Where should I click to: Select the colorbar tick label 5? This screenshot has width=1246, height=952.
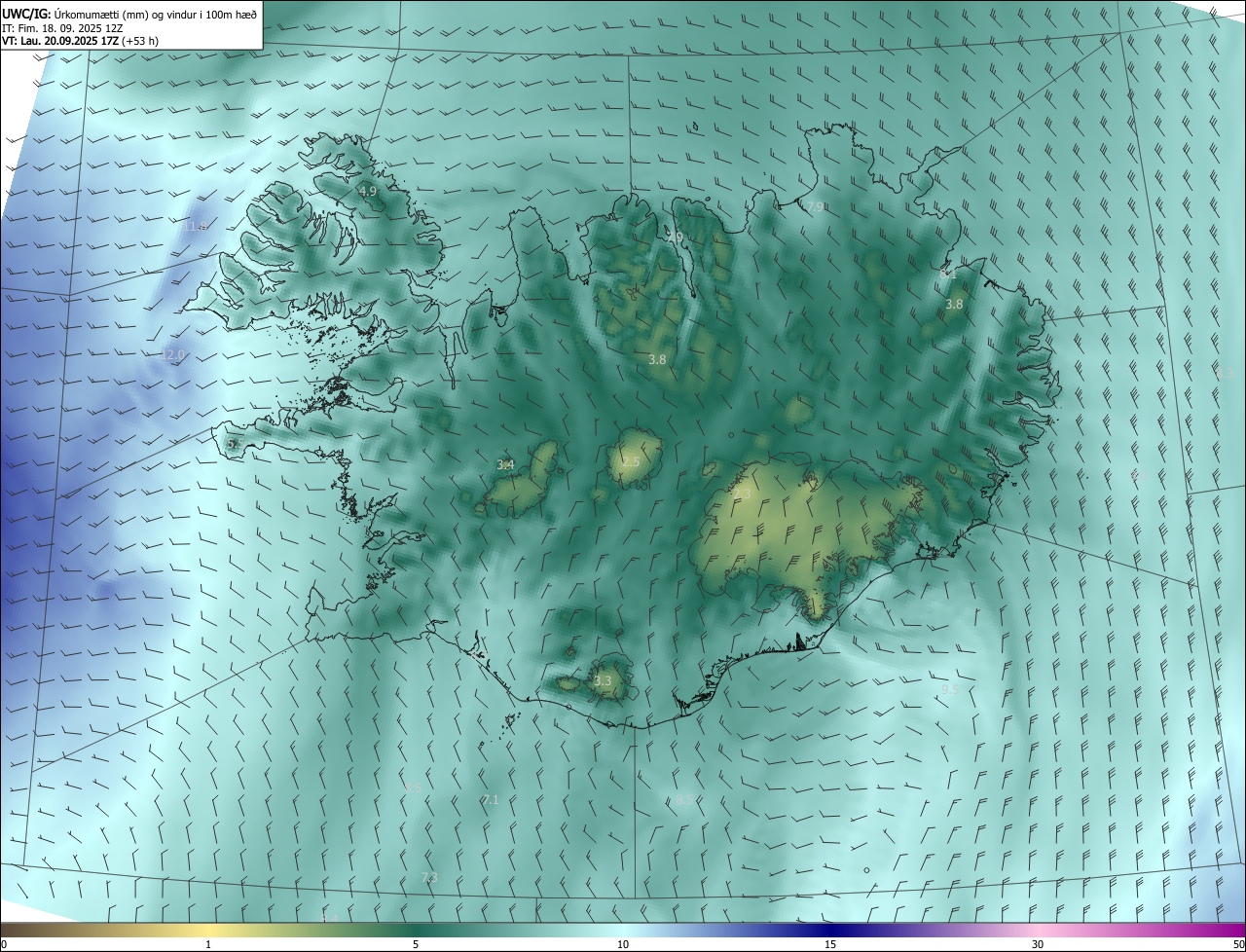[x=416, y=944]
